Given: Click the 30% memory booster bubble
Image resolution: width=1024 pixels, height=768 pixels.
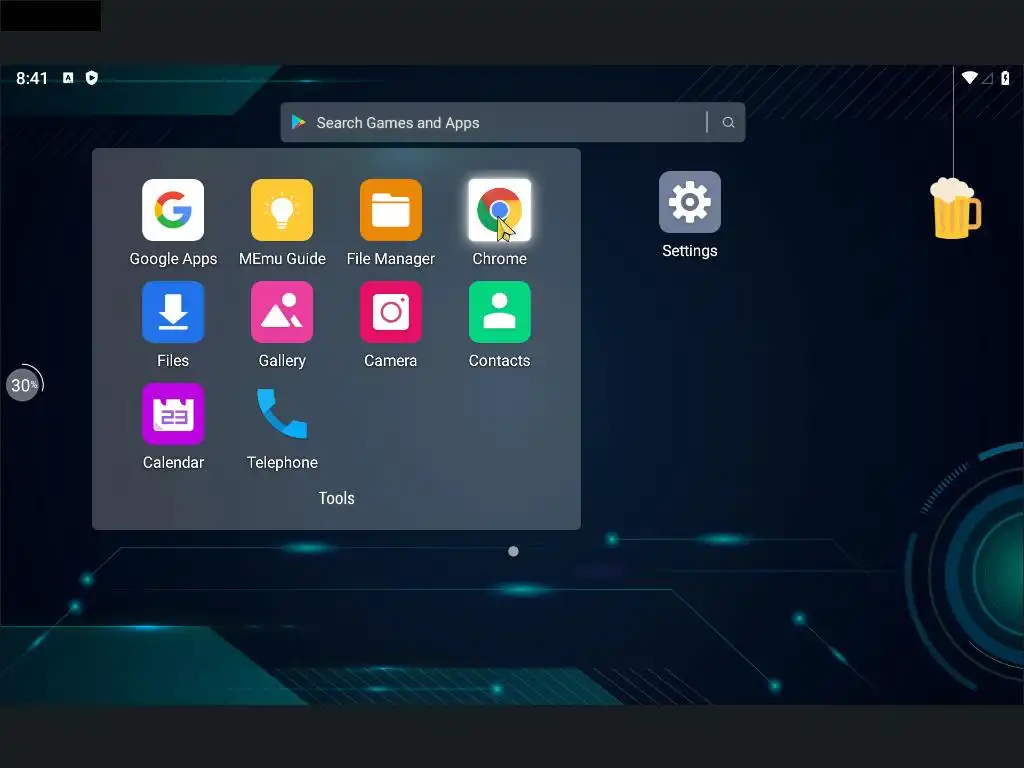Looking at the screenshot, I should [24, 385].
